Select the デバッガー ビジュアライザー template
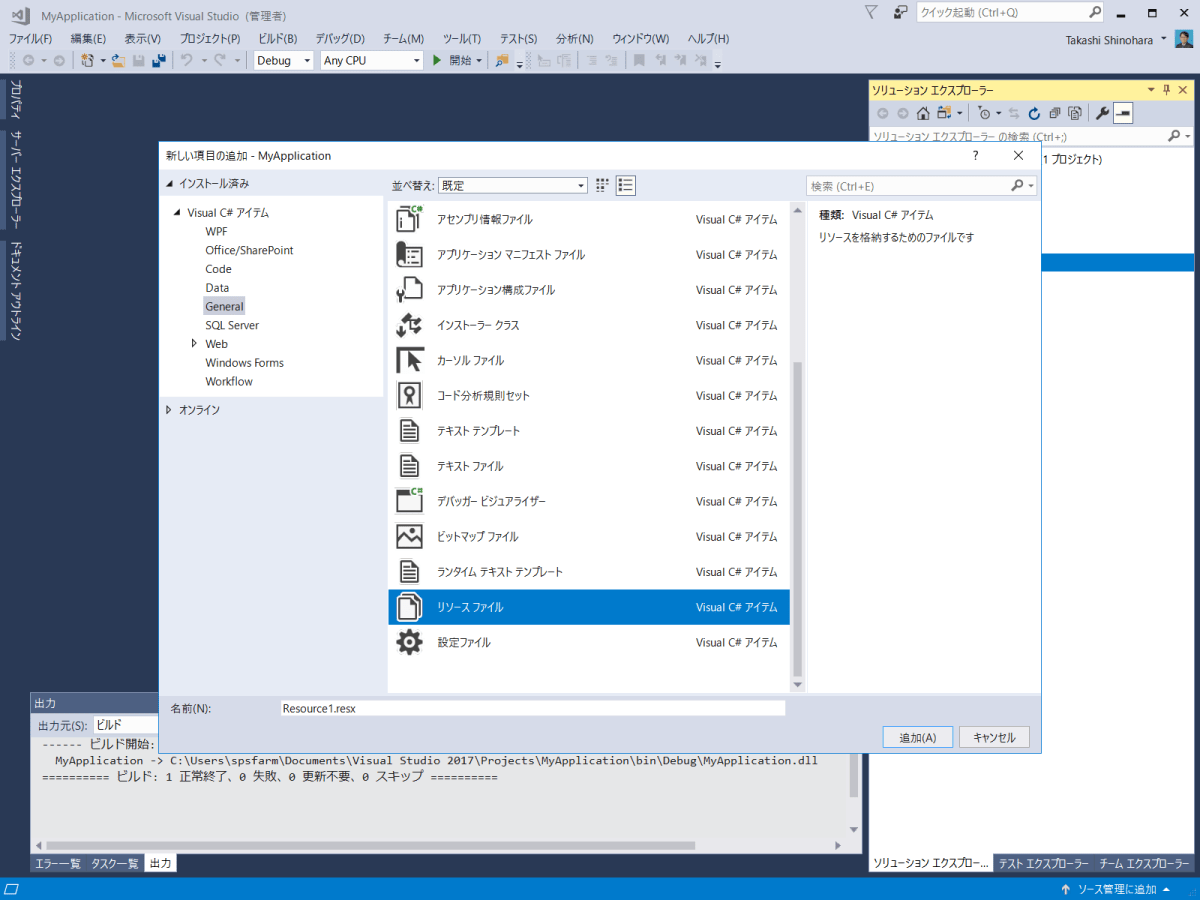The height and width of the screenshot is (900, 1200). pyautogui.click(x=589, y=501)
